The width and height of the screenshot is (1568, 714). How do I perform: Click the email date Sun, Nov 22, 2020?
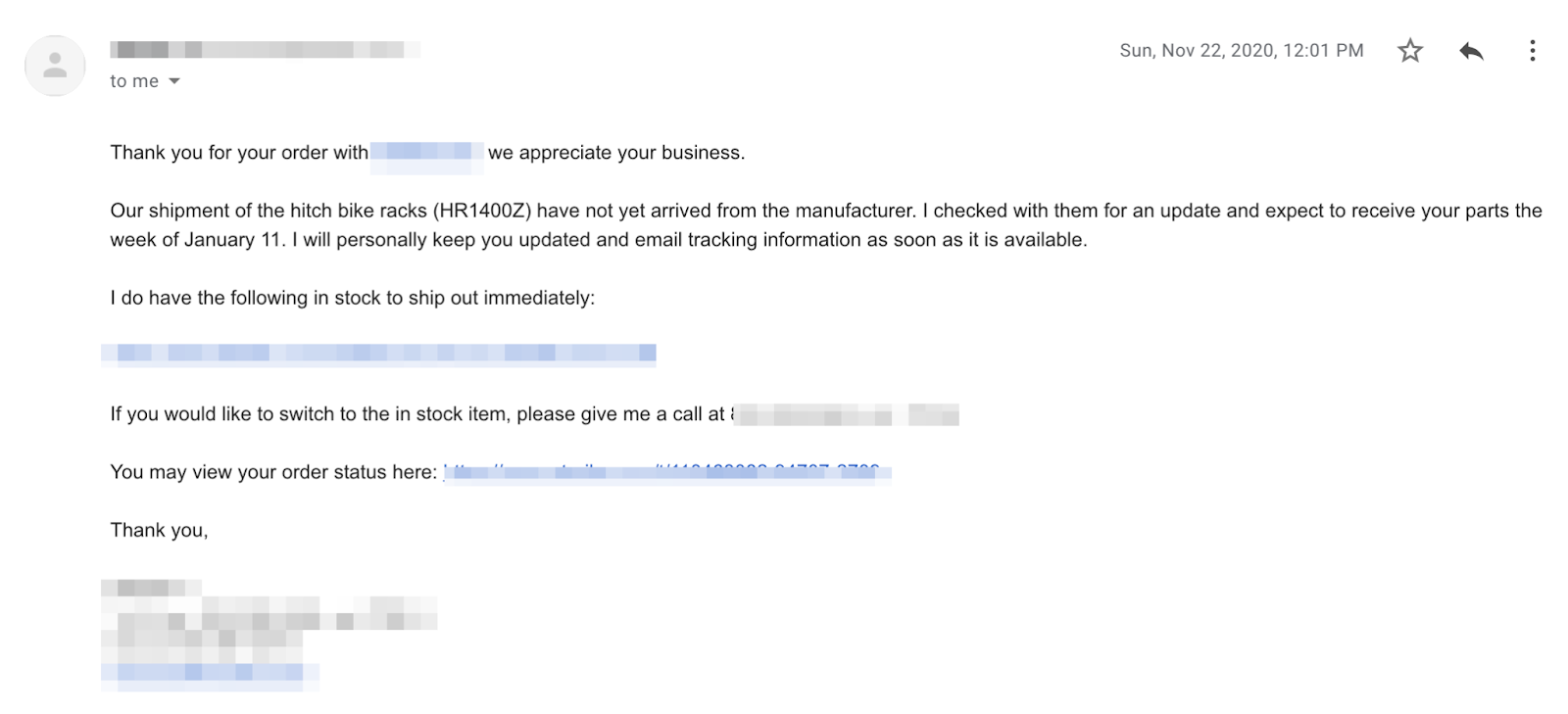[x=1241, y=51]
